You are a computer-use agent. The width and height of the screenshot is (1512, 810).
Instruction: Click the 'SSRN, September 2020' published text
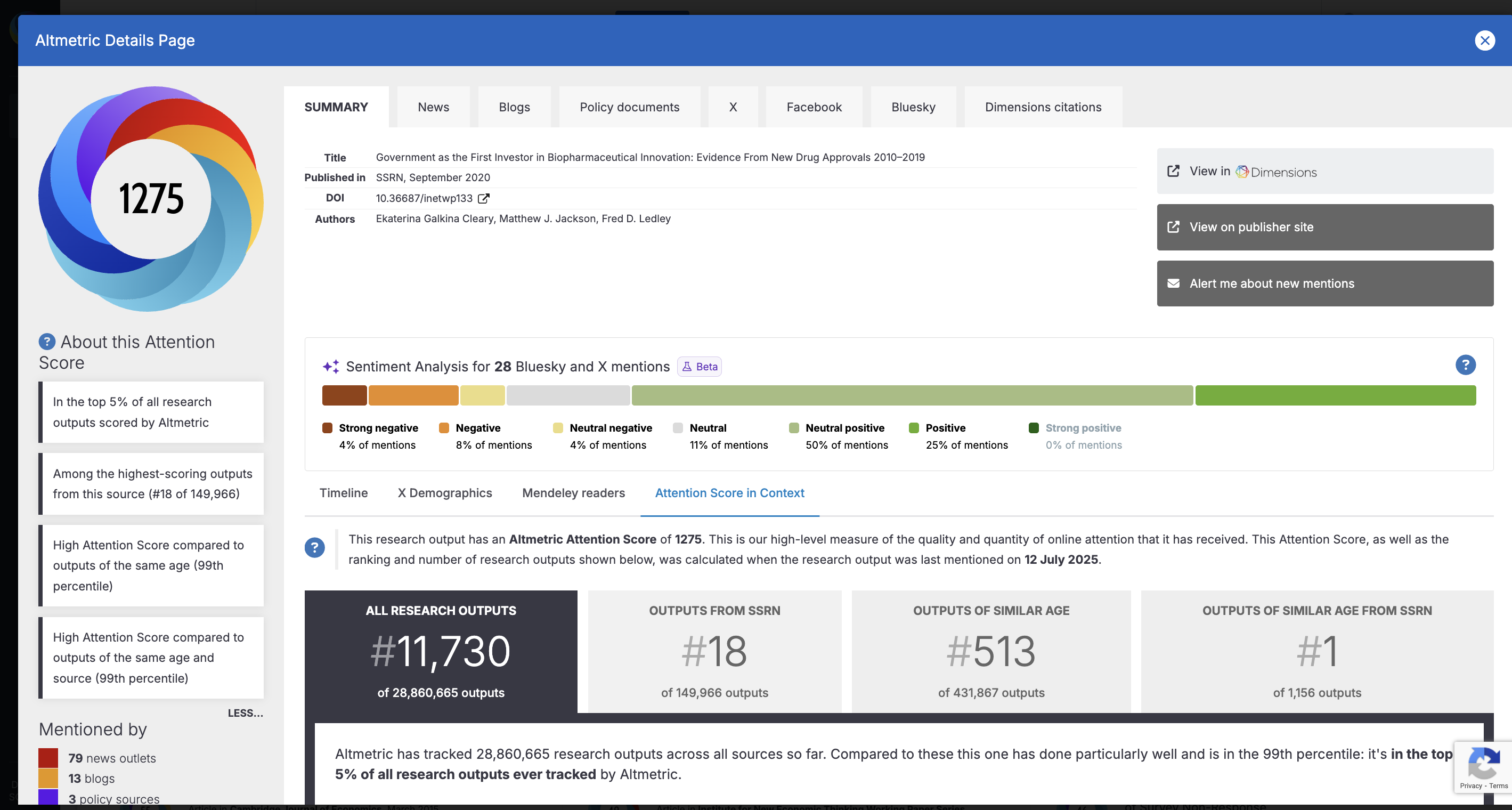point(433,177)
